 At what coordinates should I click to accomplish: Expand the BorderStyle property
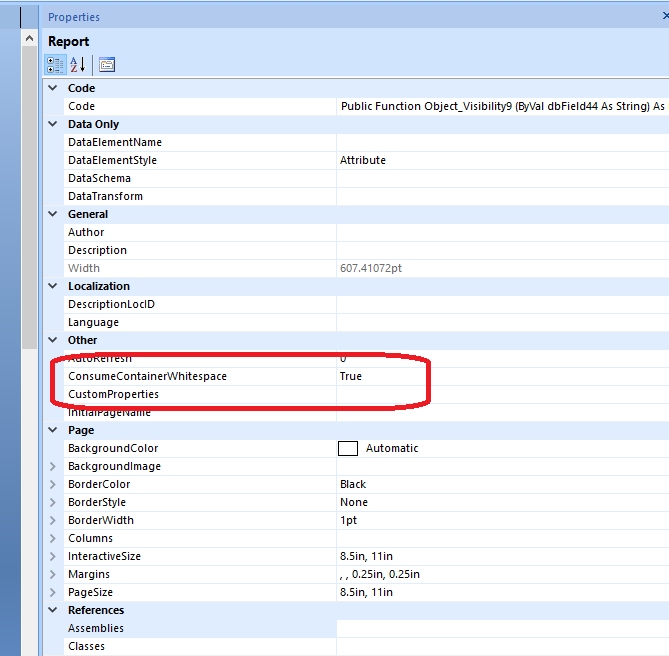[53, 502]
